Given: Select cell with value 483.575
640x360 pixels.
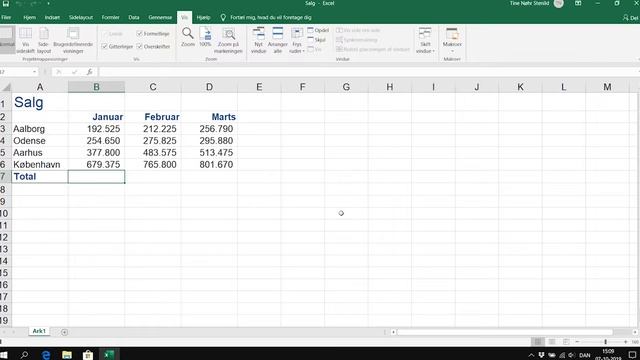Looking at the screenshot, I should pyautogui.click(x=153, y=153).
